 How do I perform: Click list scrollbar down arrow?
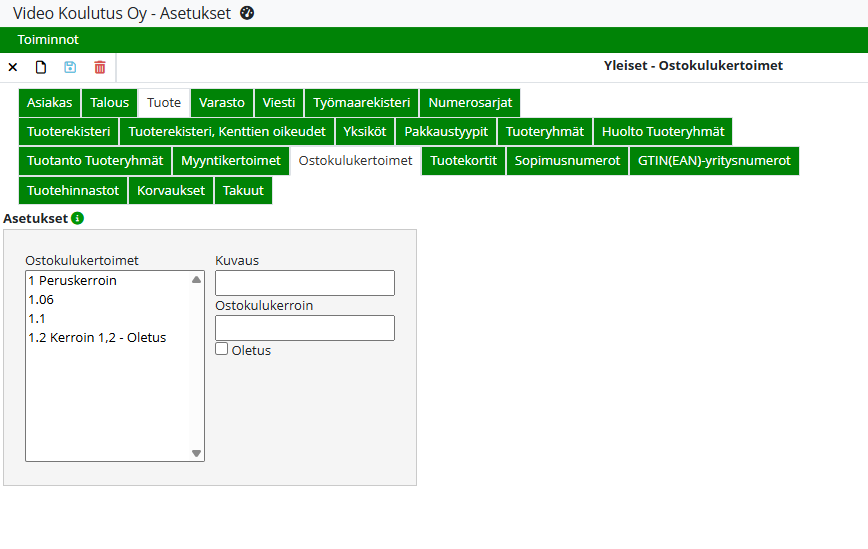coord(197,453)
